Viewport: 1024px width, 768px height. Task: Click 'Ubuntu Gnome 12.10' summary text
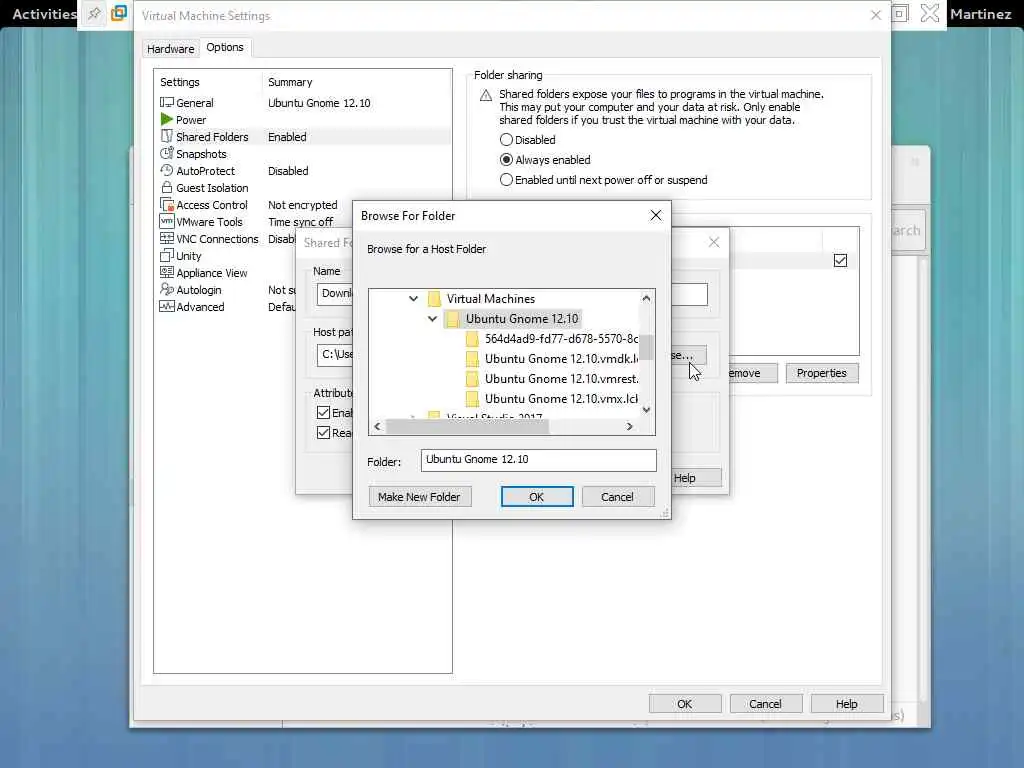(x=319, y=103)
